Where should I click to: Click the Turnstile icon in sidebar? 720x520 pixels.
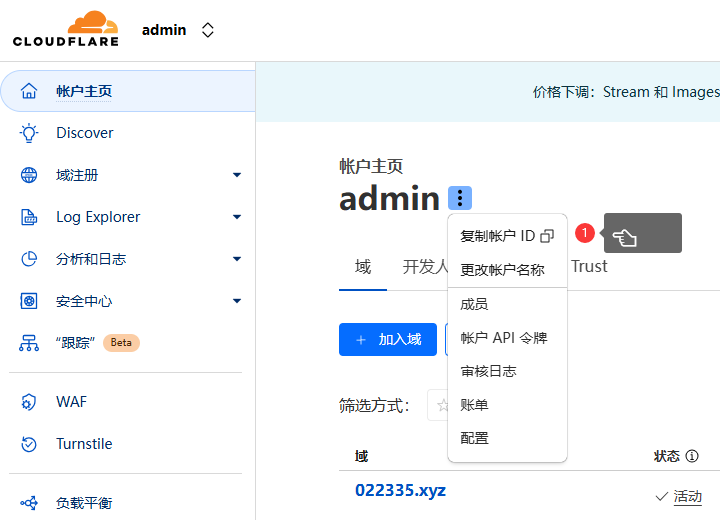(x=29, y=444)
